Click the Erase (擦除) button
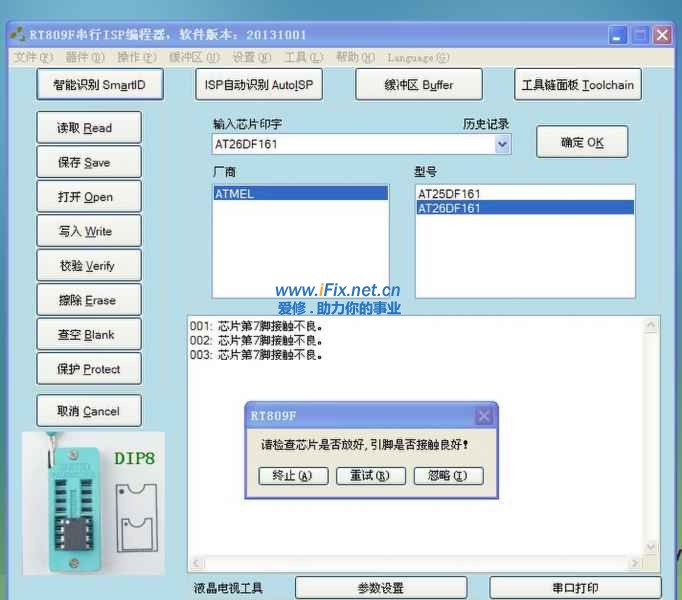The height and width of the screenshot is (600, 682). (88, 300)
